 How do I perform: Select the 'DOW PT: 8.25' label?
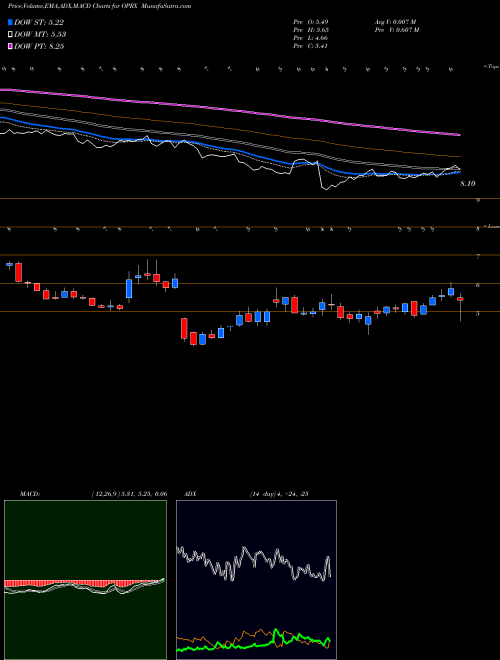click(39, 46)
